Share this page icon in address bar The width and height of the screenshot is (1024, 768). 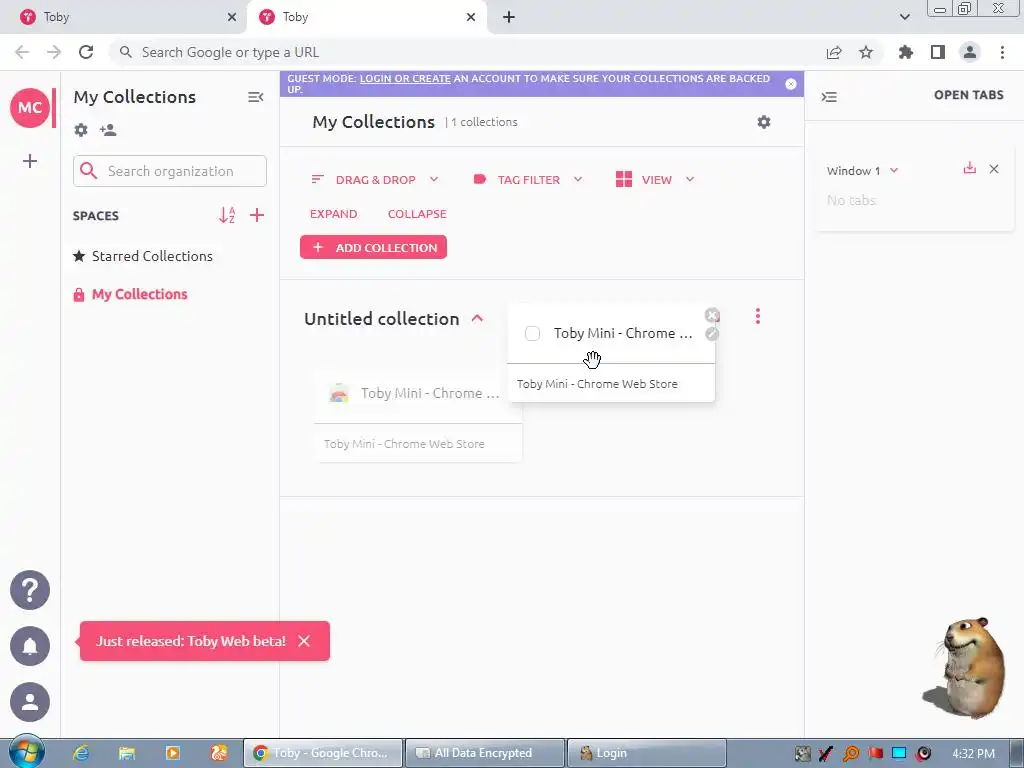coord(834,52)
